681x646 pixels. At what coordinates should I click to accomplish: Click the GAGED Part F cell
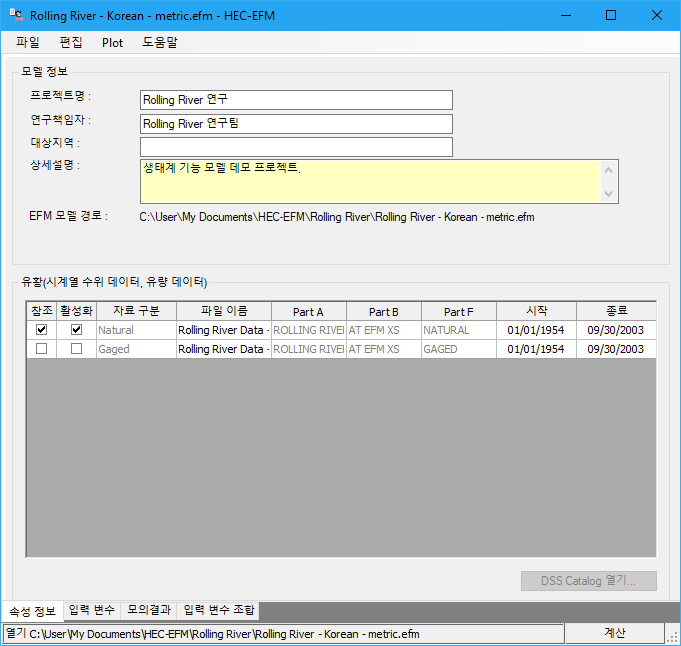click(x=459, y=349)
